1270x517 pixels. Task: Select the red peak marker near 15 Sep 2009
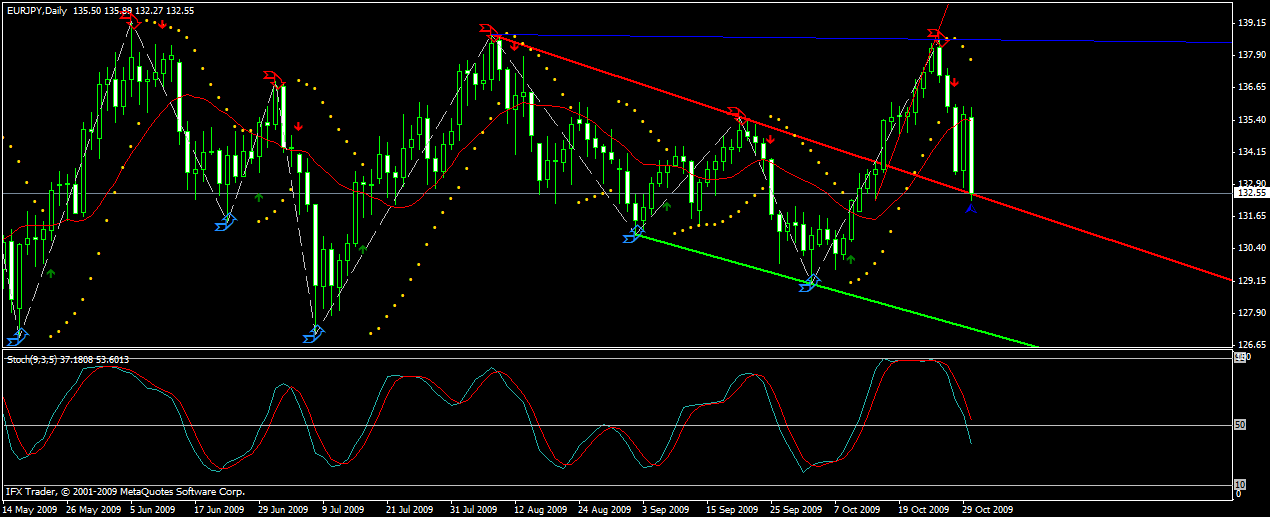click(x=737, y=115)
